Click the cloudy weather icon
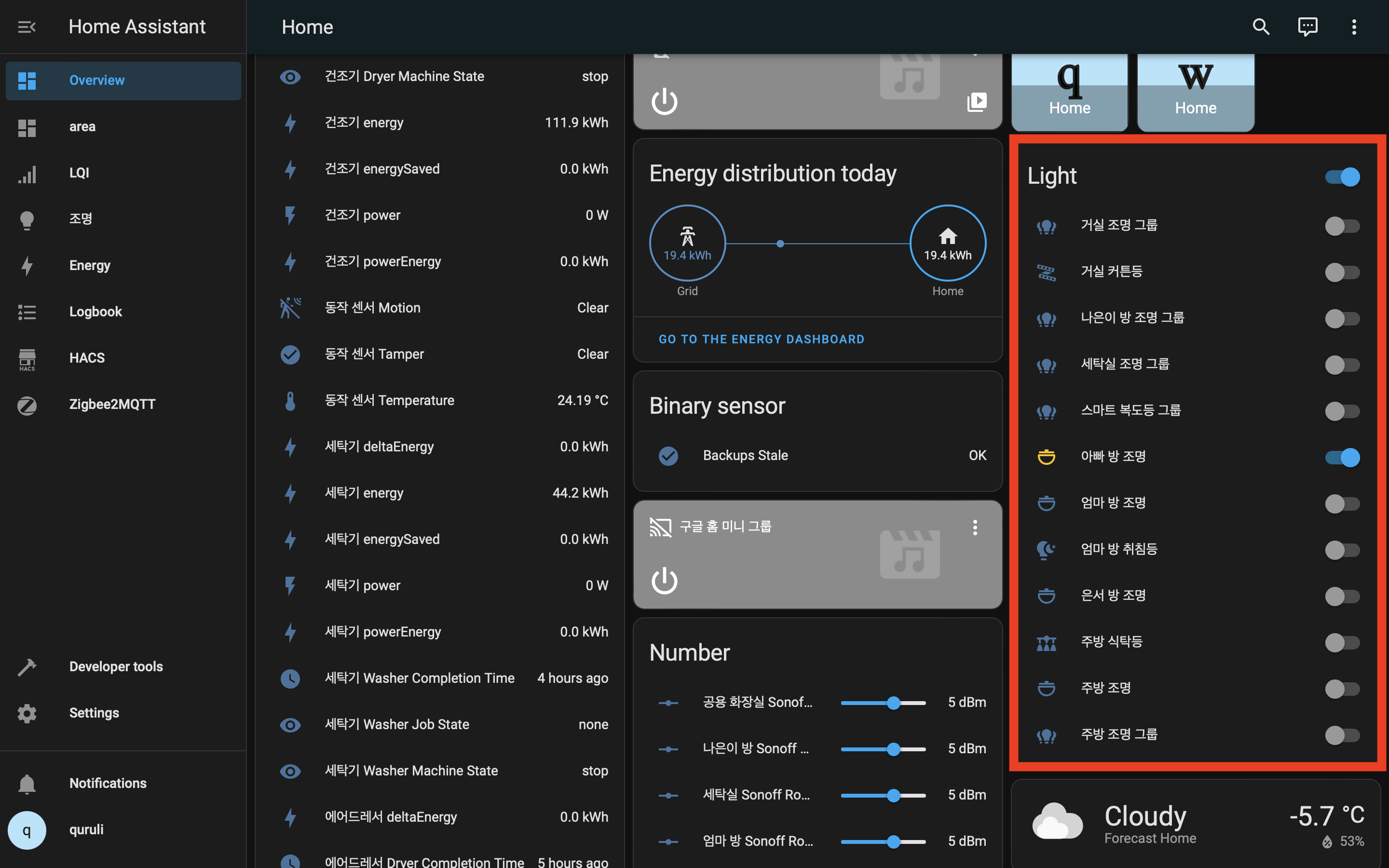Viewport: 1389px width, 868px height. [x=1057, y=822]
